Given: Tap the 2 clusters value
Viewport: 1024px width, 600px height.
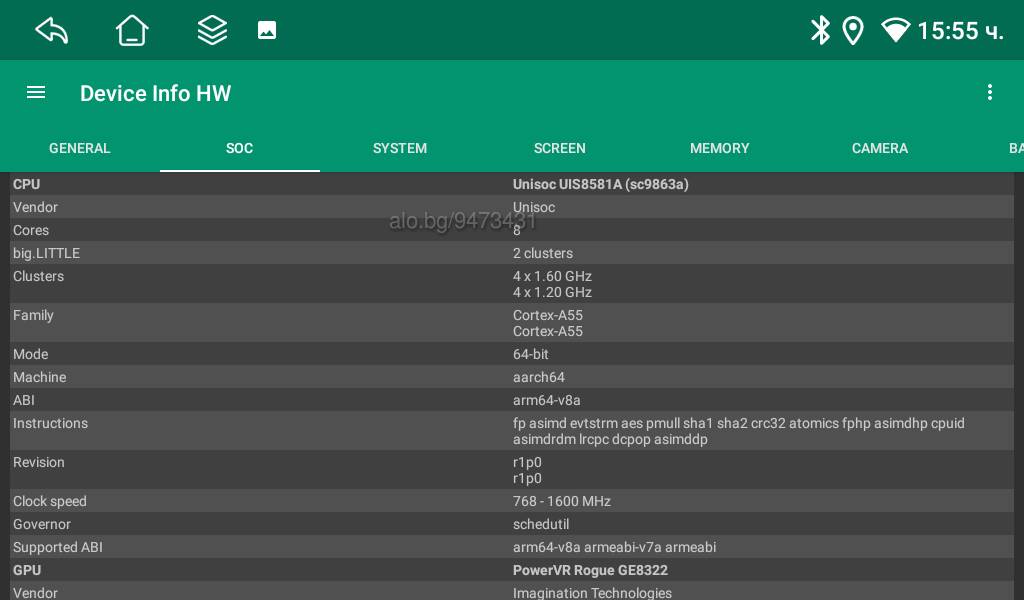Looking at the screenshot, I should click(543, 253).
